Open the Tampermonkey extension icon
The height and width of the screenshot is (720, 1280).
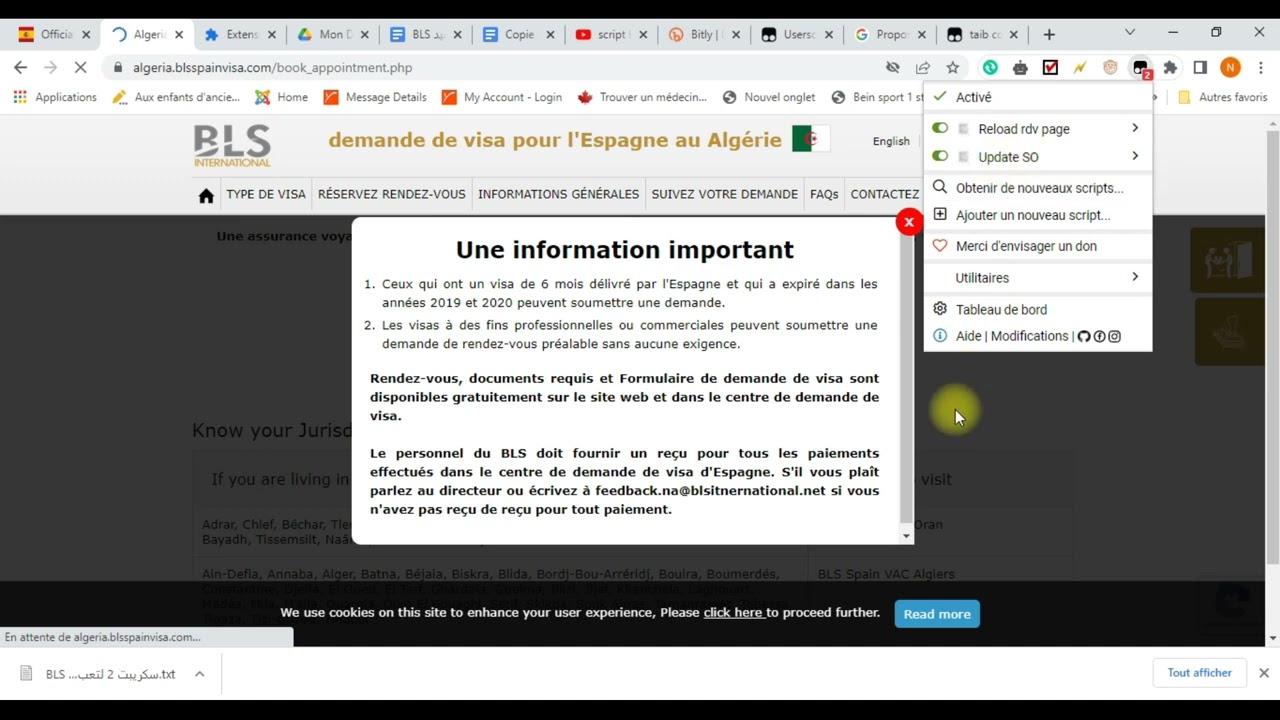tap(1140, 68)
